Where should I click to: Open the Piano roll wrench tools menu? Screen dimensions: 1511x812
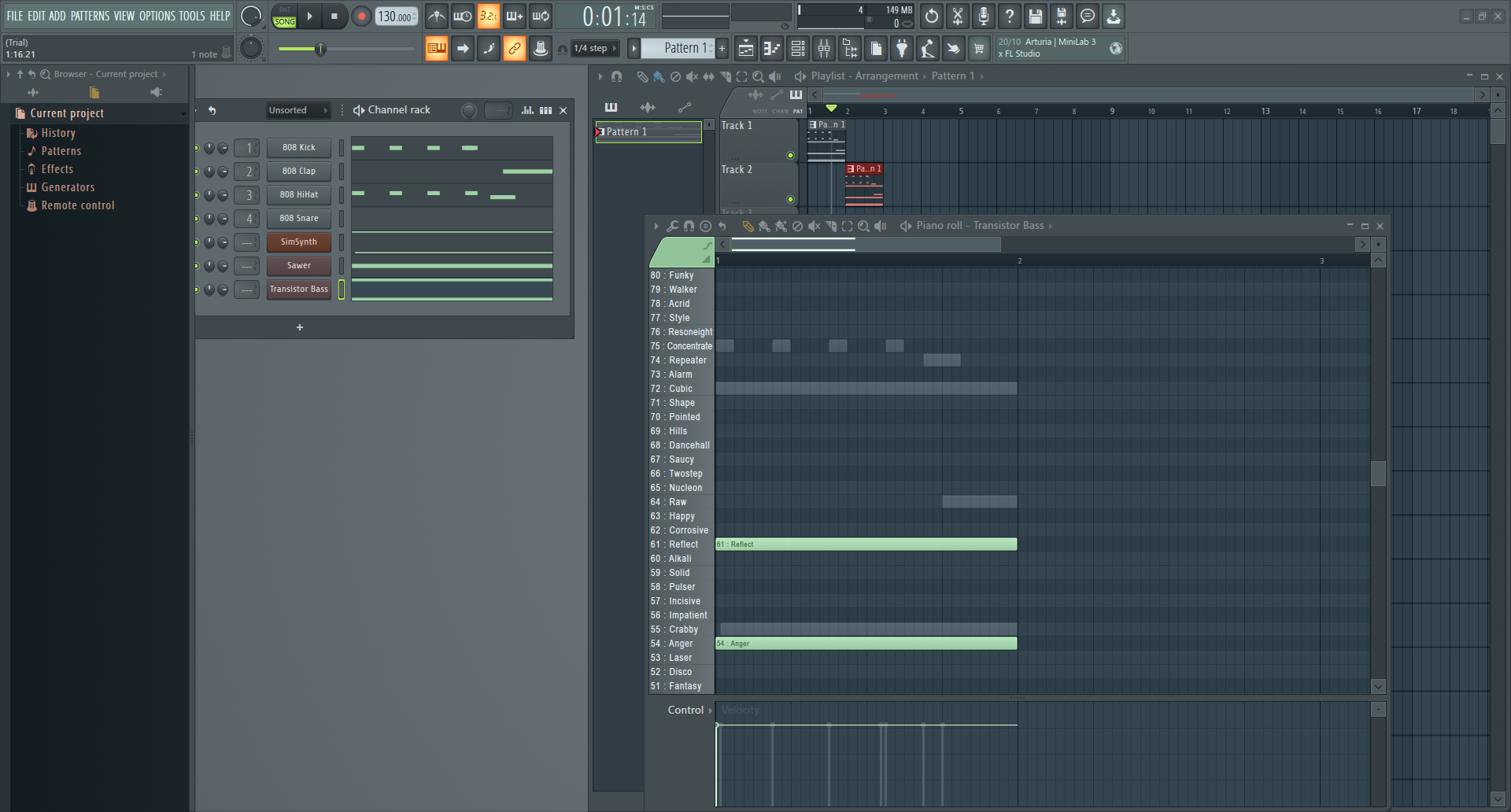point(672,226)
